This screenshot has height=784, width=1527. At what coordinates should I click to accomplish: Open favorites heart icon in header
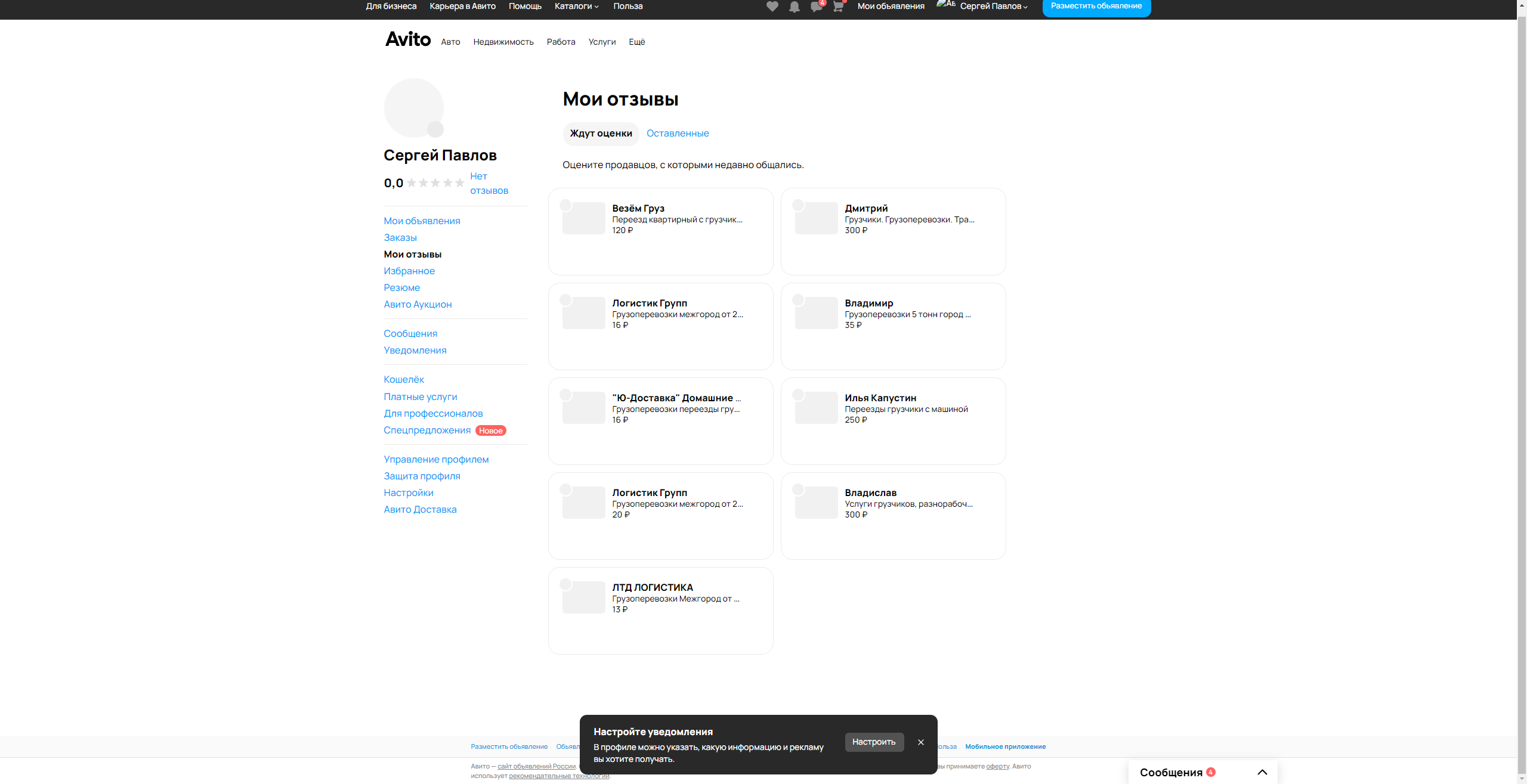pyautogui.click(x=772, y=7)
